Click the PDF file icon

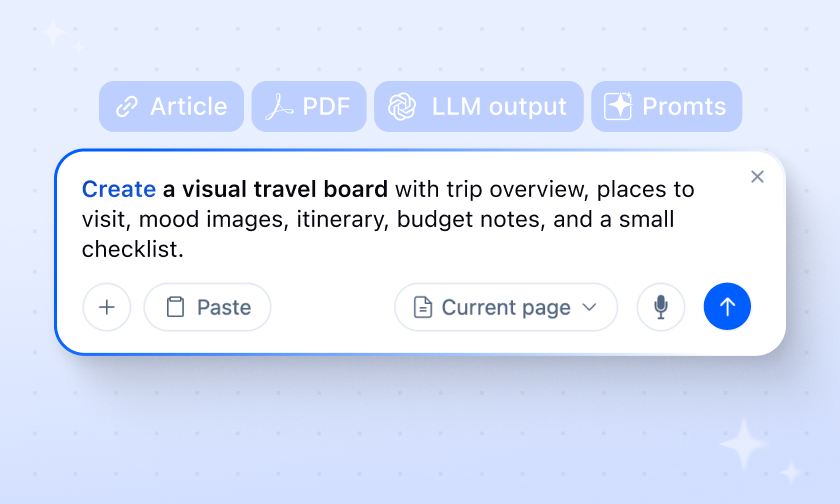click(x=277, y=107)
